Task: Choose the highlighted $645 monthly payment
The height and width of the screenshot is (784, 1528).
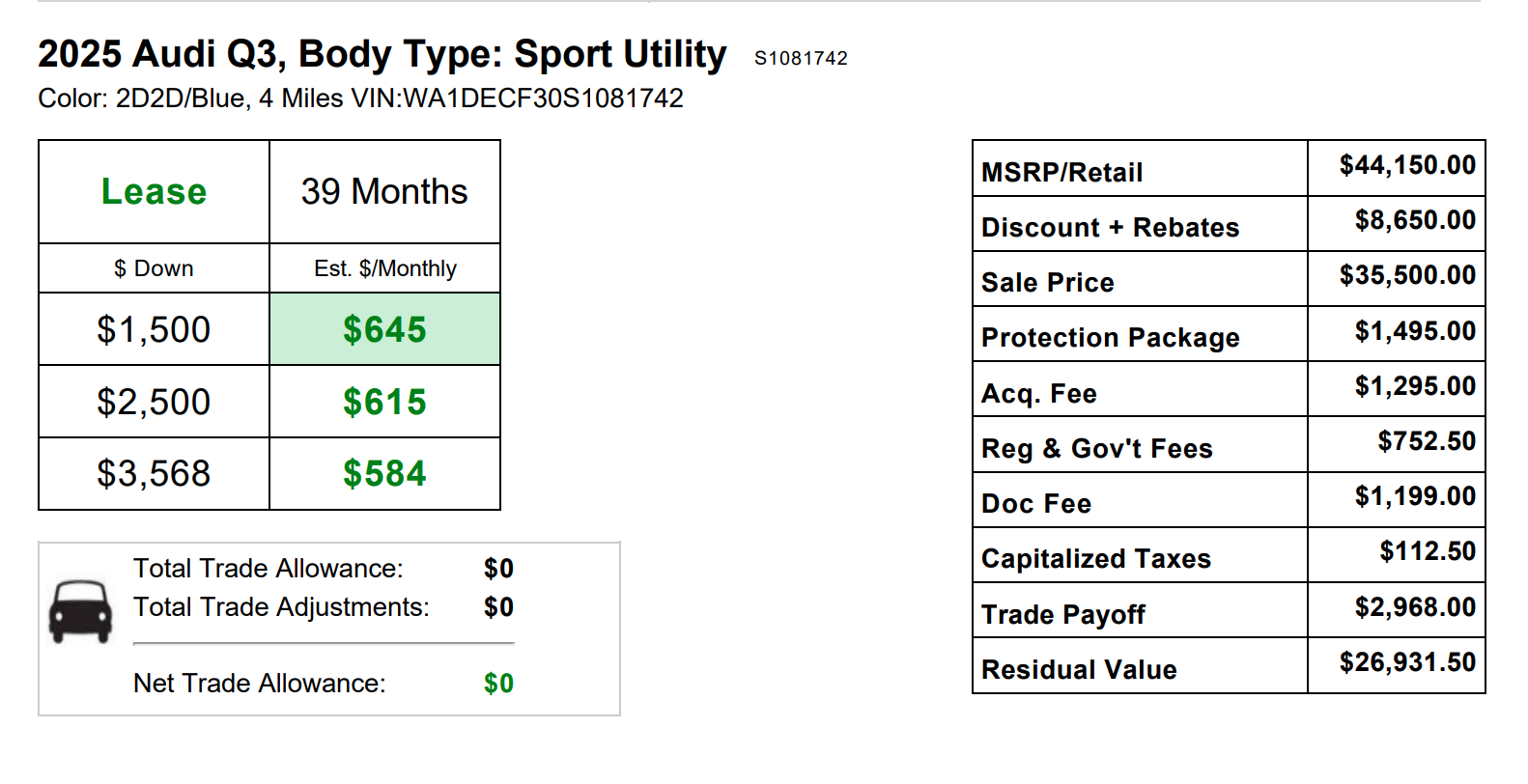Action: (x=384, y=329)
